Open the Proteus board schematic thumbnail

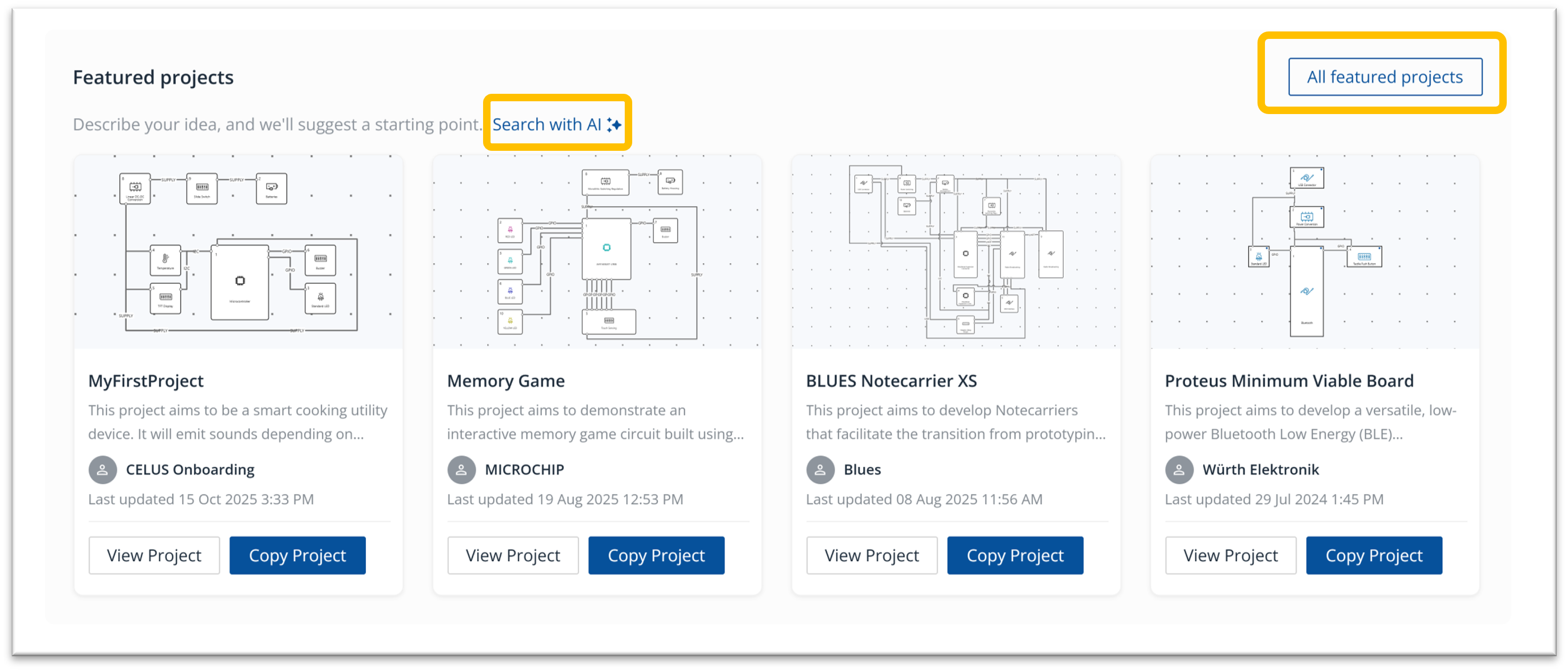pos(1315,252)
